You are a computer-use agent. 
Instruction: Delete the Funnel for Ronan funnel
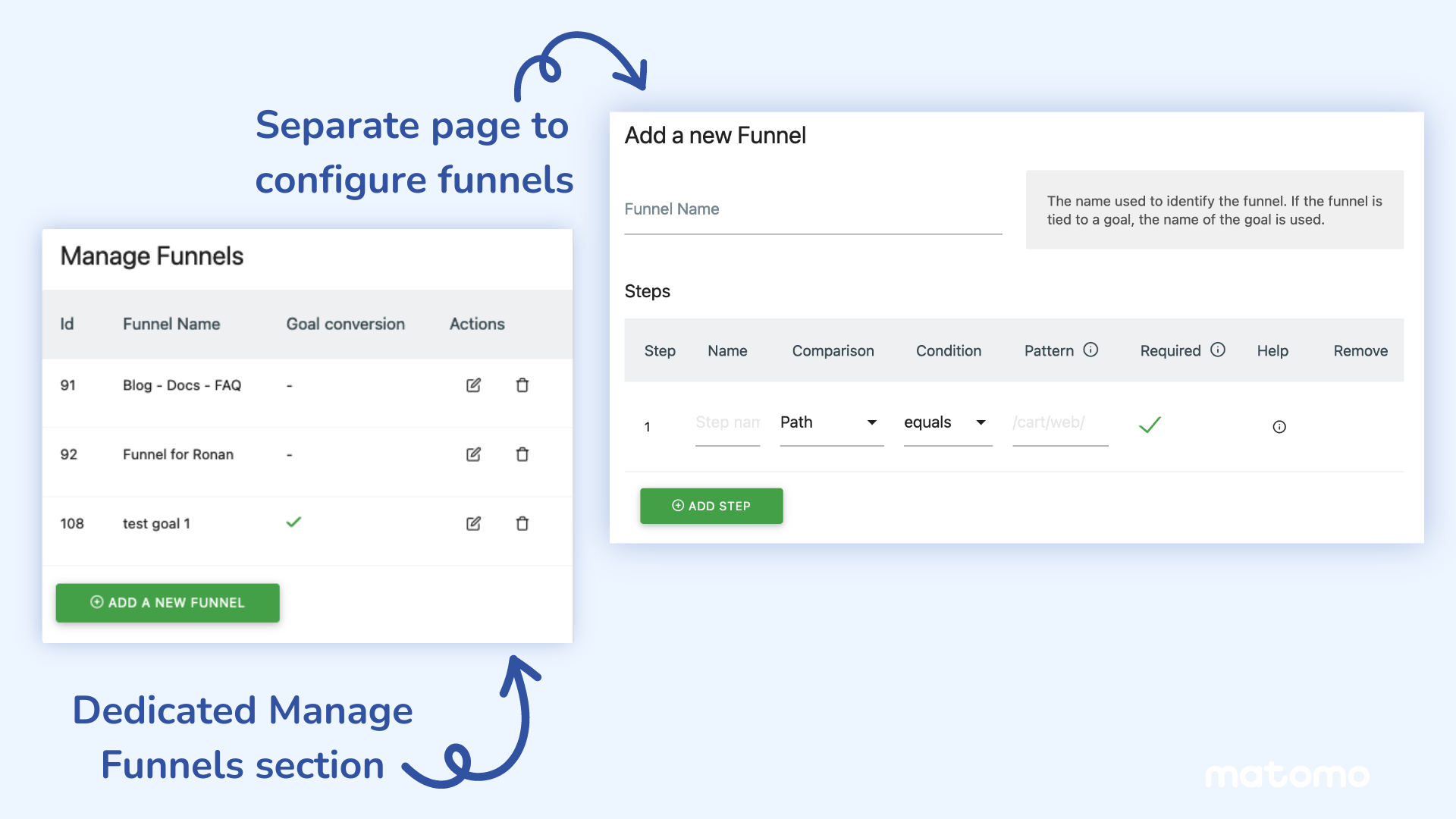click(x=522, y=454)
